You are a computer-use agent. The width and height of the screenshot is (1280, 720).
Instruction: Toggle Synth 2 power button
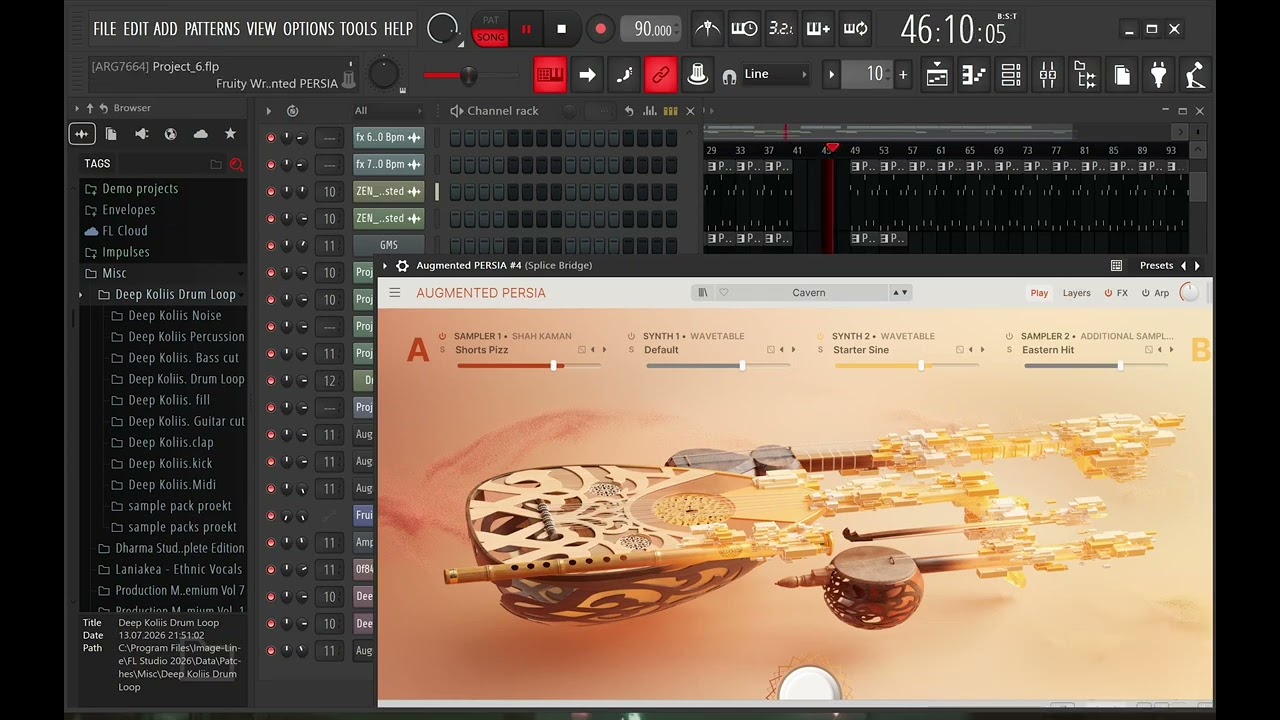[821, 337]
